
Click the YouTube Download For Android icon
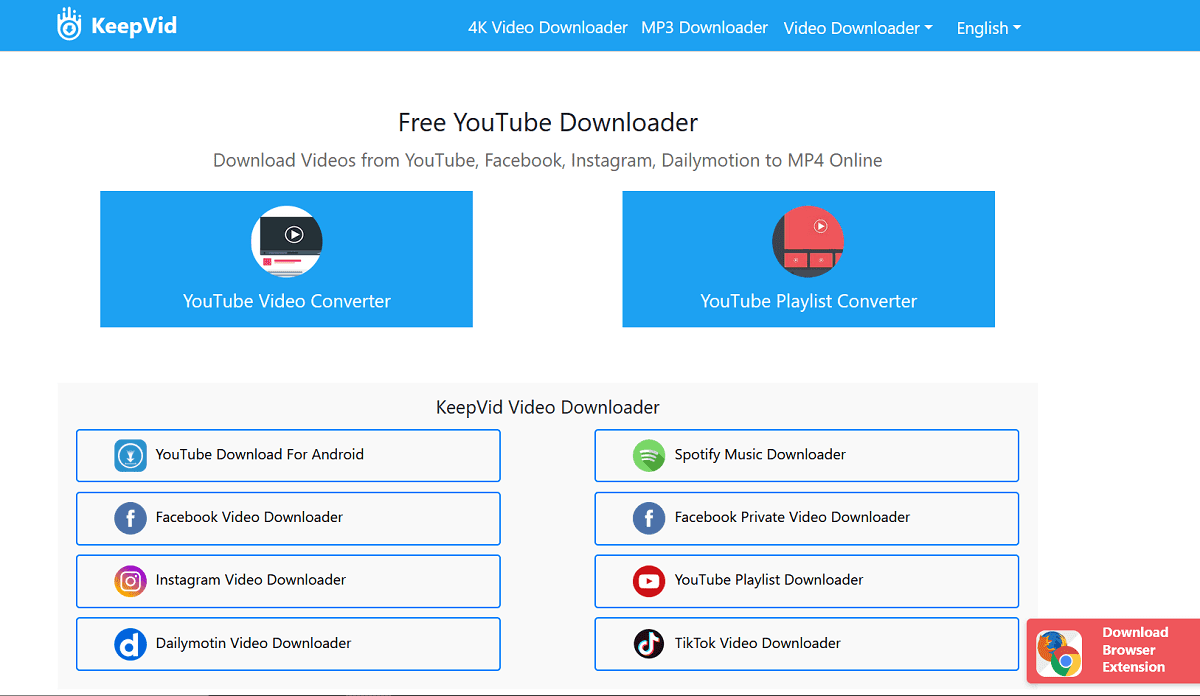[130, 455]
